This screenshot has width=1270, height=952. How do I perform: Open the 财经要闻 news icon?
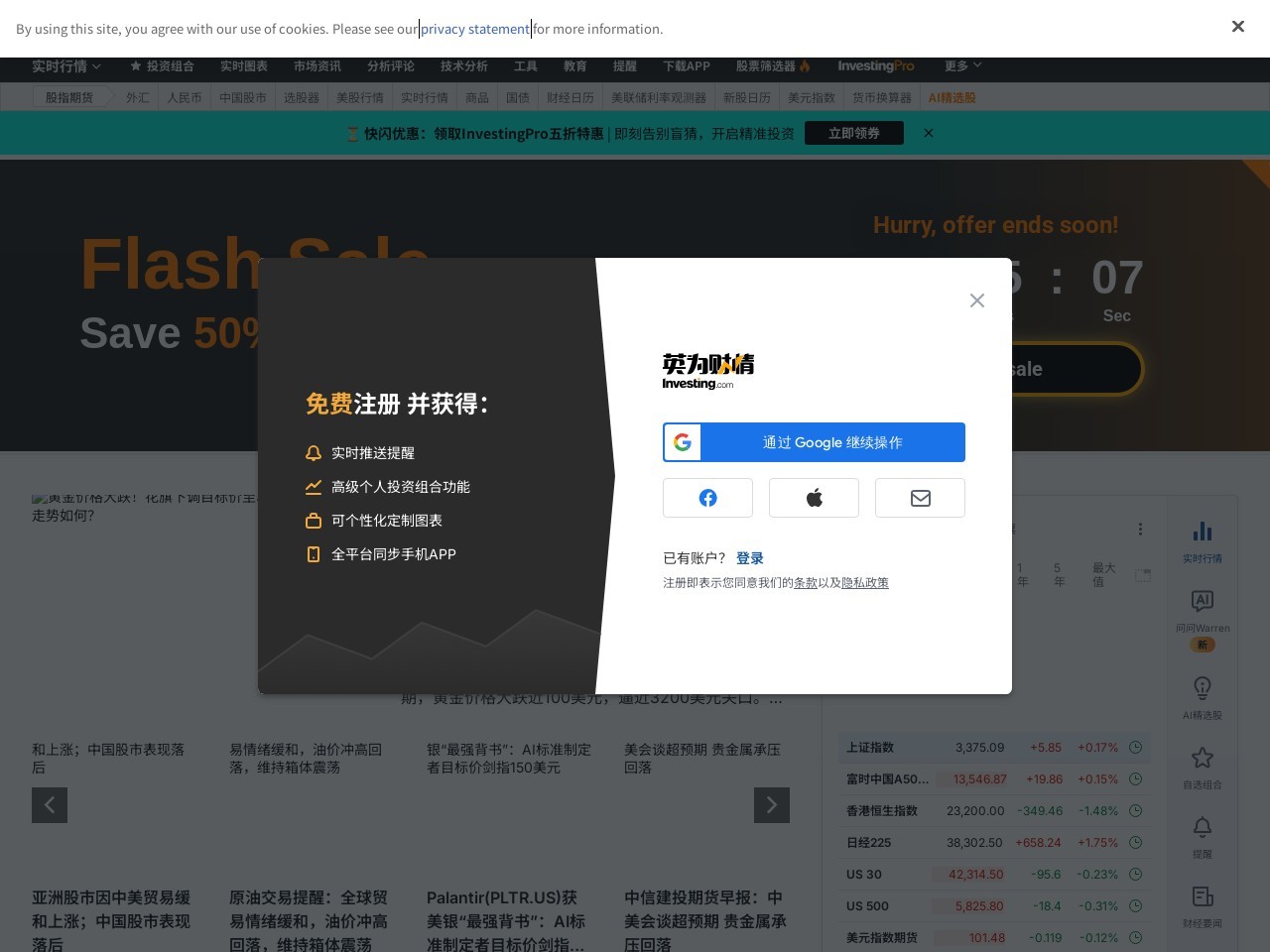click(x=1202, y=897)
